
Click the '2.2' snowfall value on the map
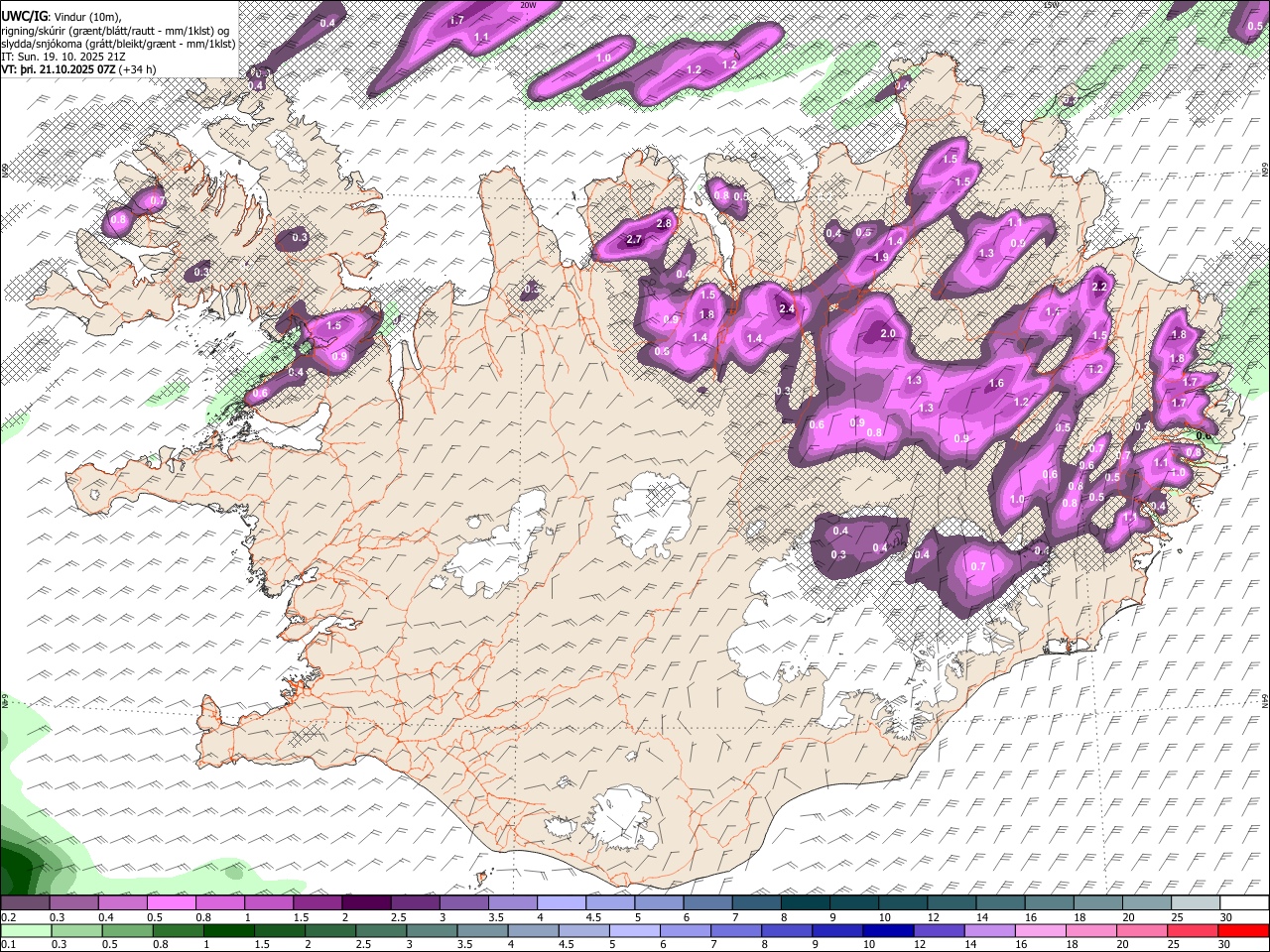1098,287
